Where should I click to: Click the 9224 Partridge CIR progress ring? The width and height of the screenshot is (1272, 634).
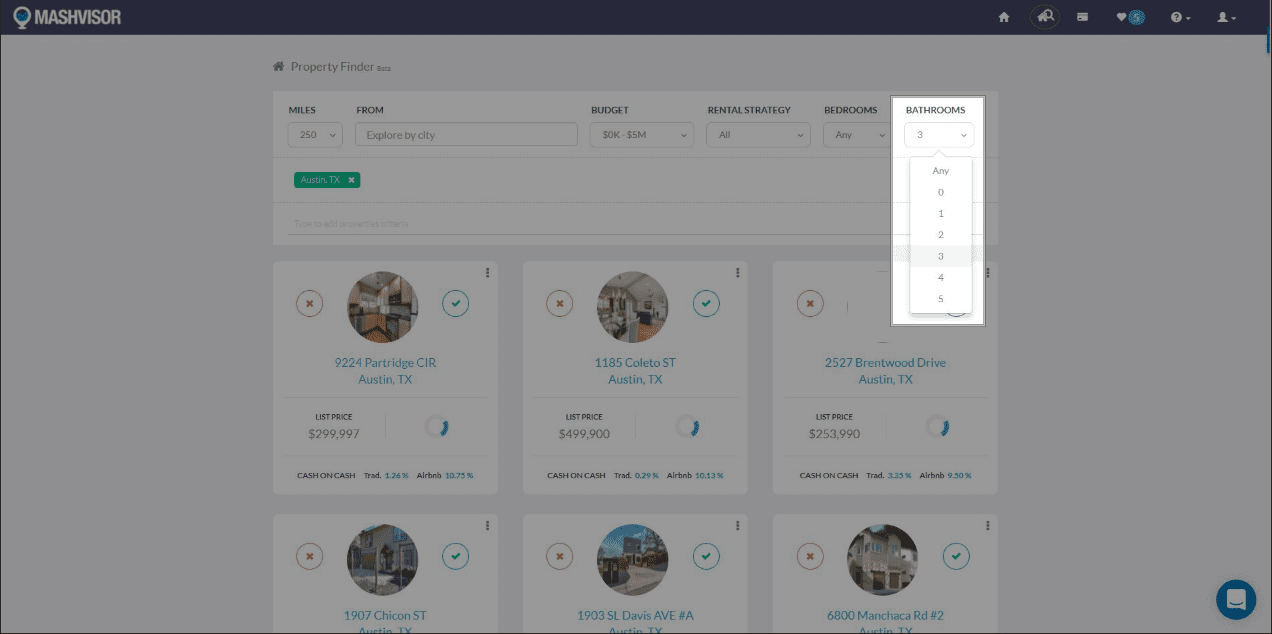tap(438, 425)
